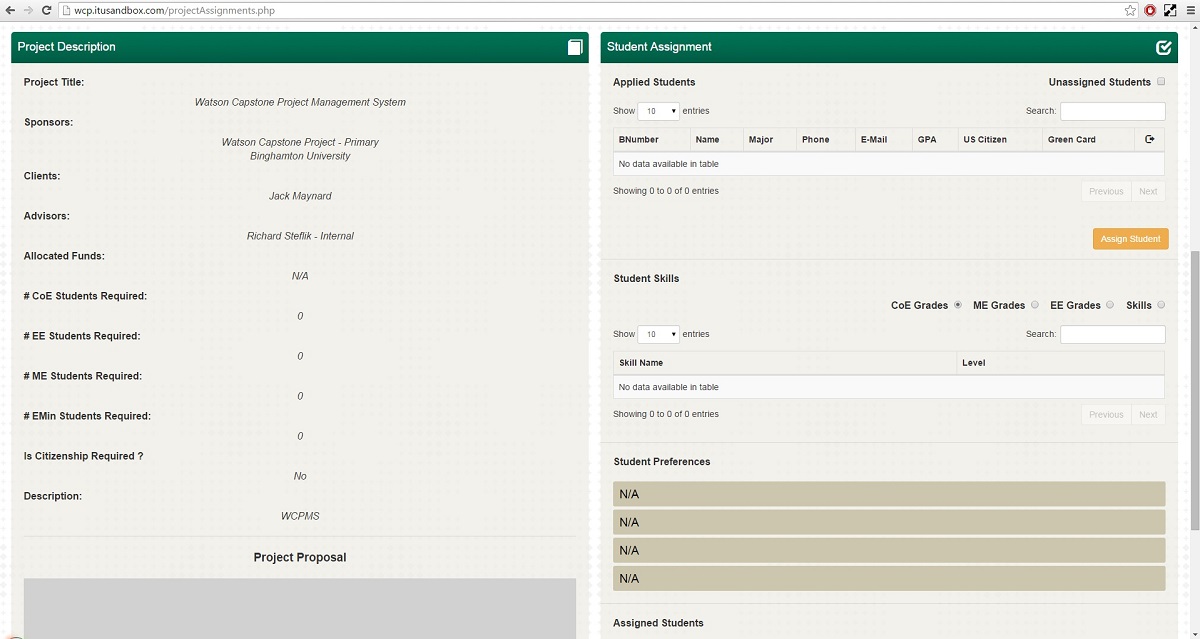Click Next under the Student Skills table
This screenshot has height=639, width=1200.
[1148, 414]
